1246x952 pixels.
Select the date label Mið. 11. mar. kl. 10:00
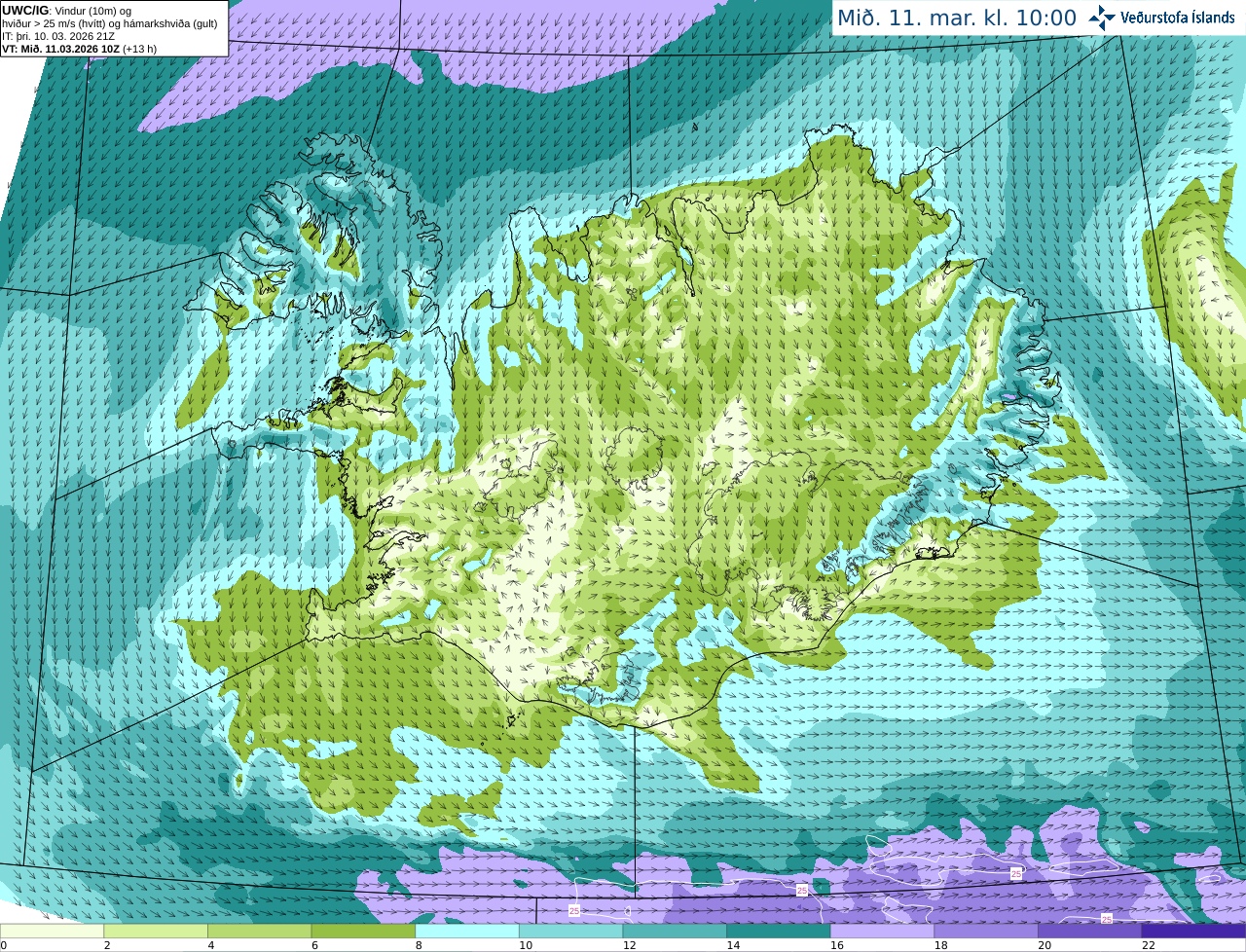957,18
